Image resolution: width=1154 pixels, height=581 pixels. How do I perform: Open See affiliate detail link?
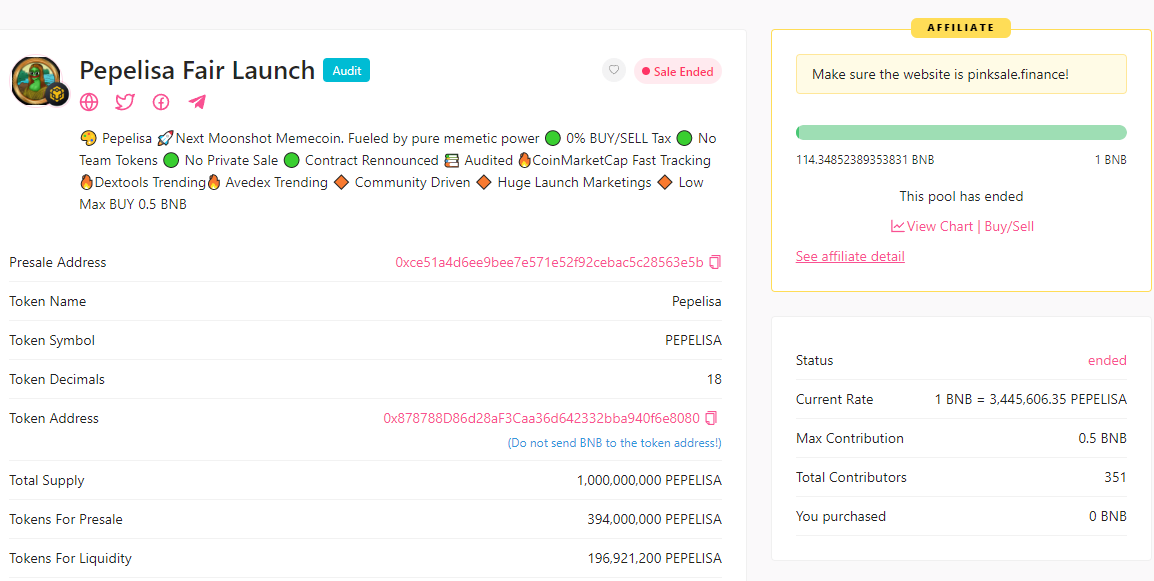pyautogui.click(x=850, y=256)
